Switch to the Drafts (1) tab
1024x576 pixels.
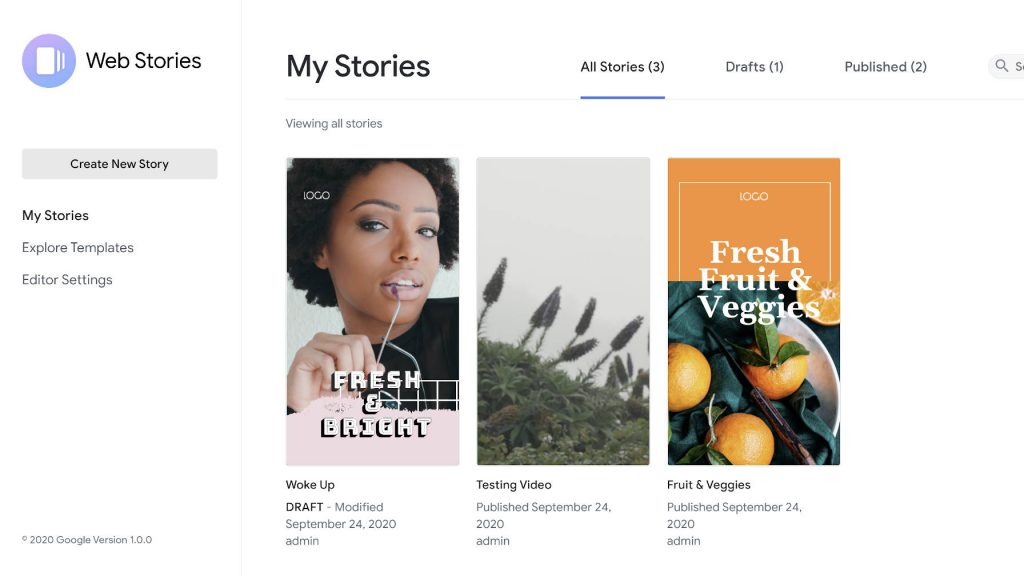click(754, 67)
